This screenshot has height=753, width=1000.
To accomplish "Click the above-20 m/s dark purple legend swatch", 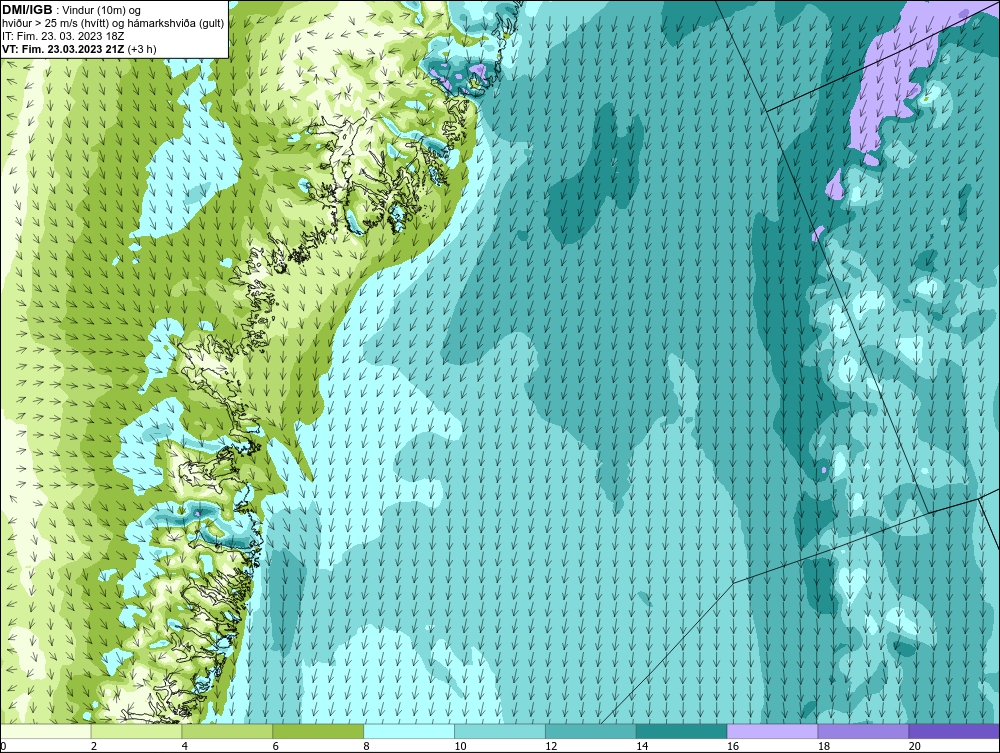I will coord(954,731).
